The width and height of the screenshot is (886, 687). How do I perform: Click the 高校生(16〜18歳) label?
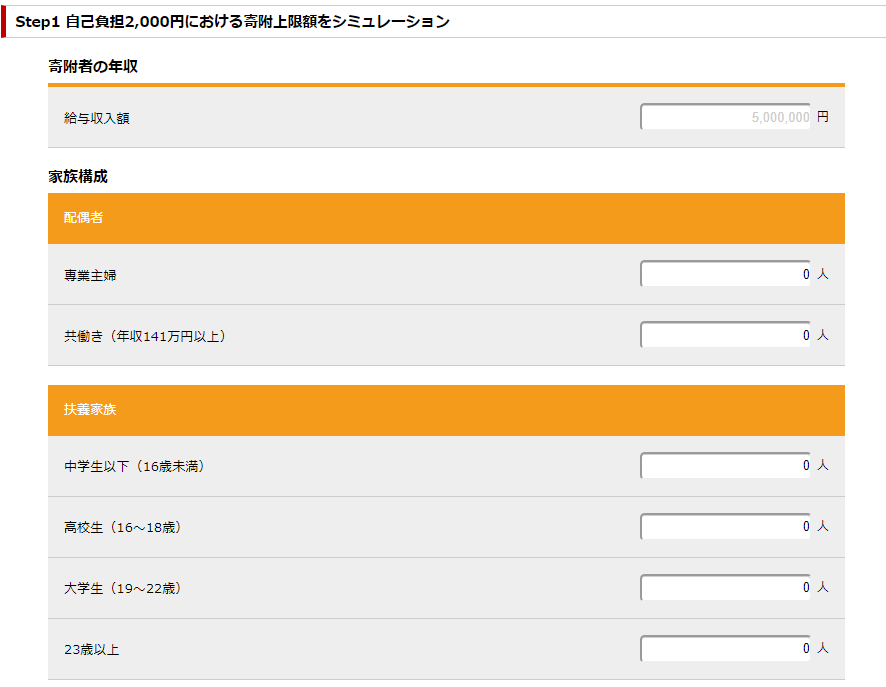[122, 527]
